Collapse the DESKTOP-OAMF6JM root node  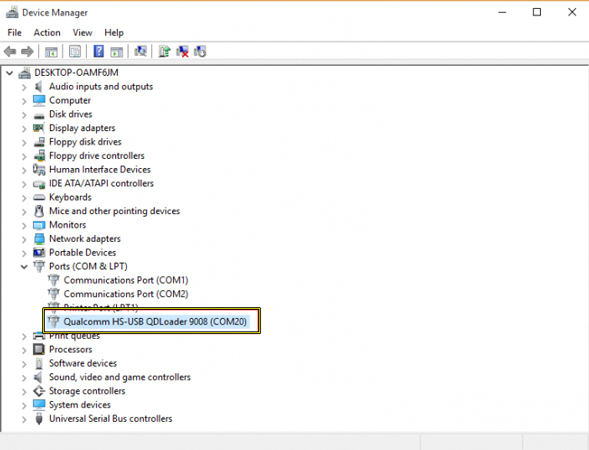point(10,73)
